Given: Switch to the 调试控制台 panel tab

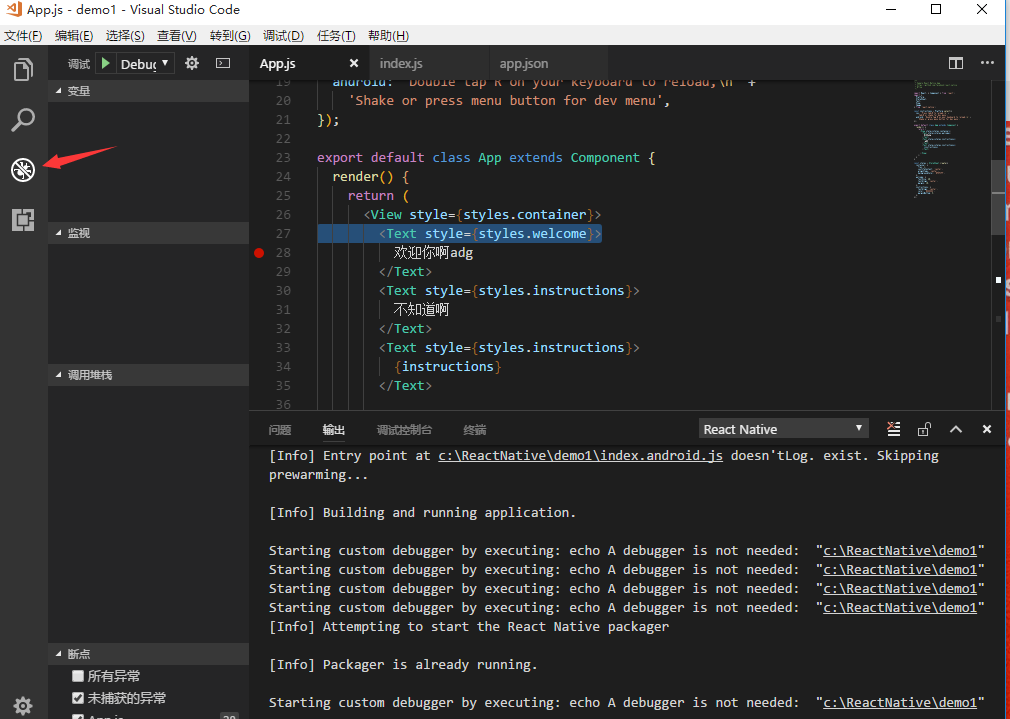Looking at the screenshot, I should pos(404,430).
